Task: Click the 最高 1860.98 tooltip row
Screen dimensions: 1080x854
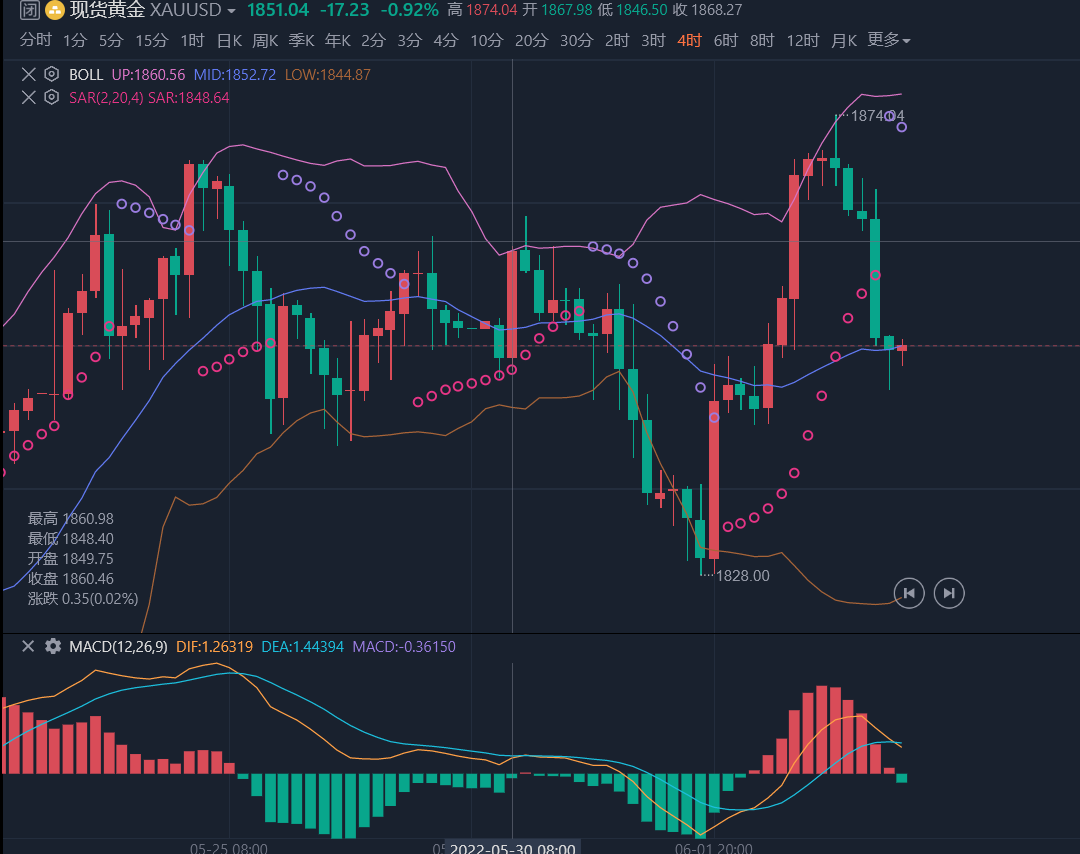Action: point(70,519)
